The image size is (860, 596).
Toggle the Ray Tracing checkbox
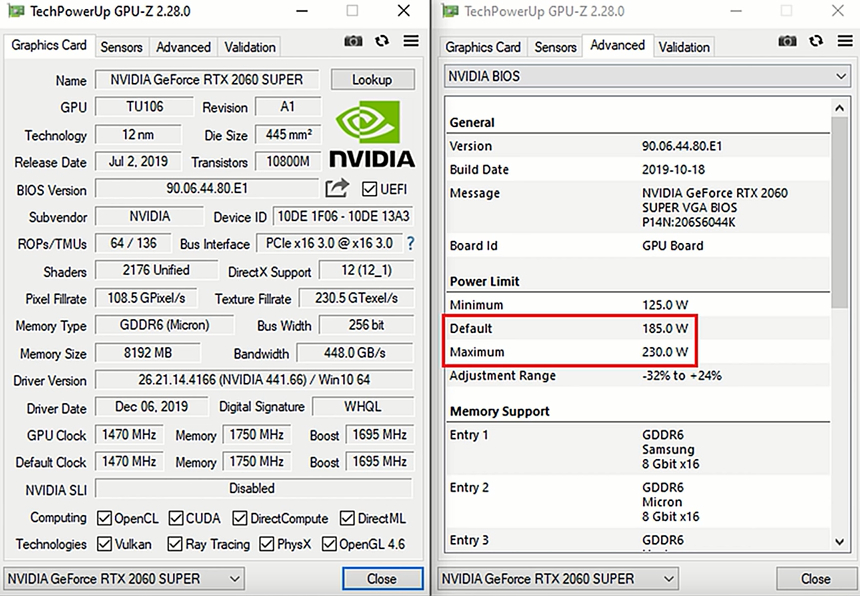175,544
